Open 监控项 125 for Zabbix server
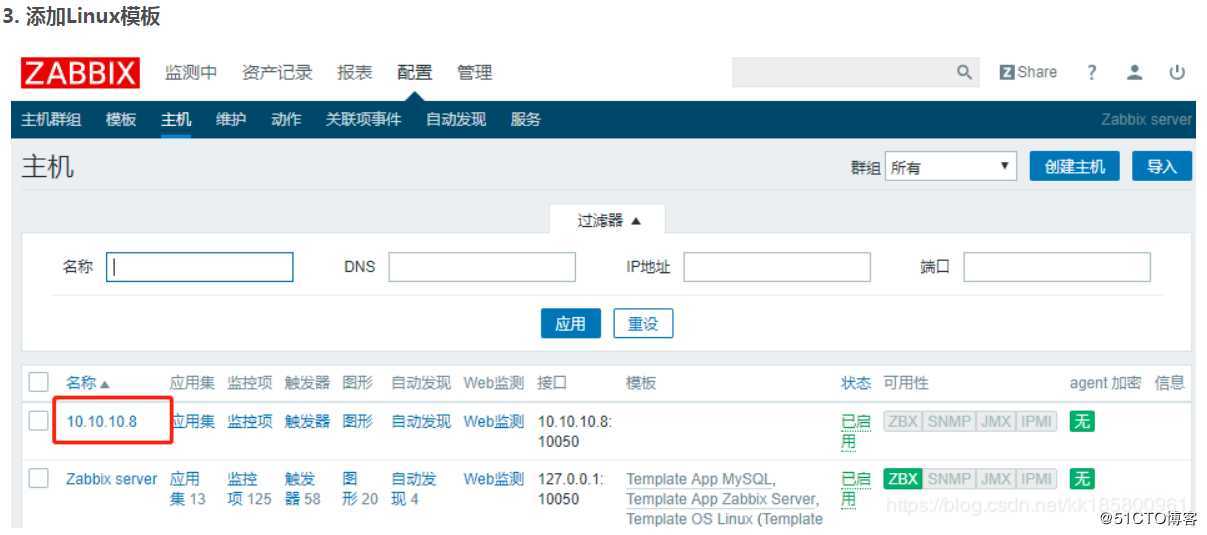The height and width of the screenshot is (535, 1207). click(249, 488)
